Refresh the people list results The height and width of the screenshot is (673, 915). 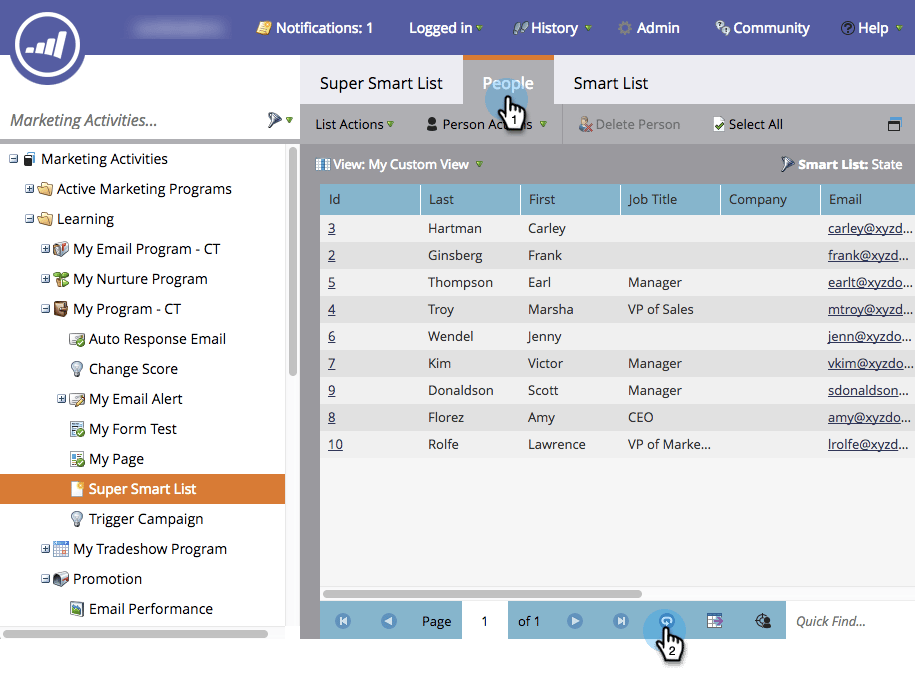tap(665, 620)
